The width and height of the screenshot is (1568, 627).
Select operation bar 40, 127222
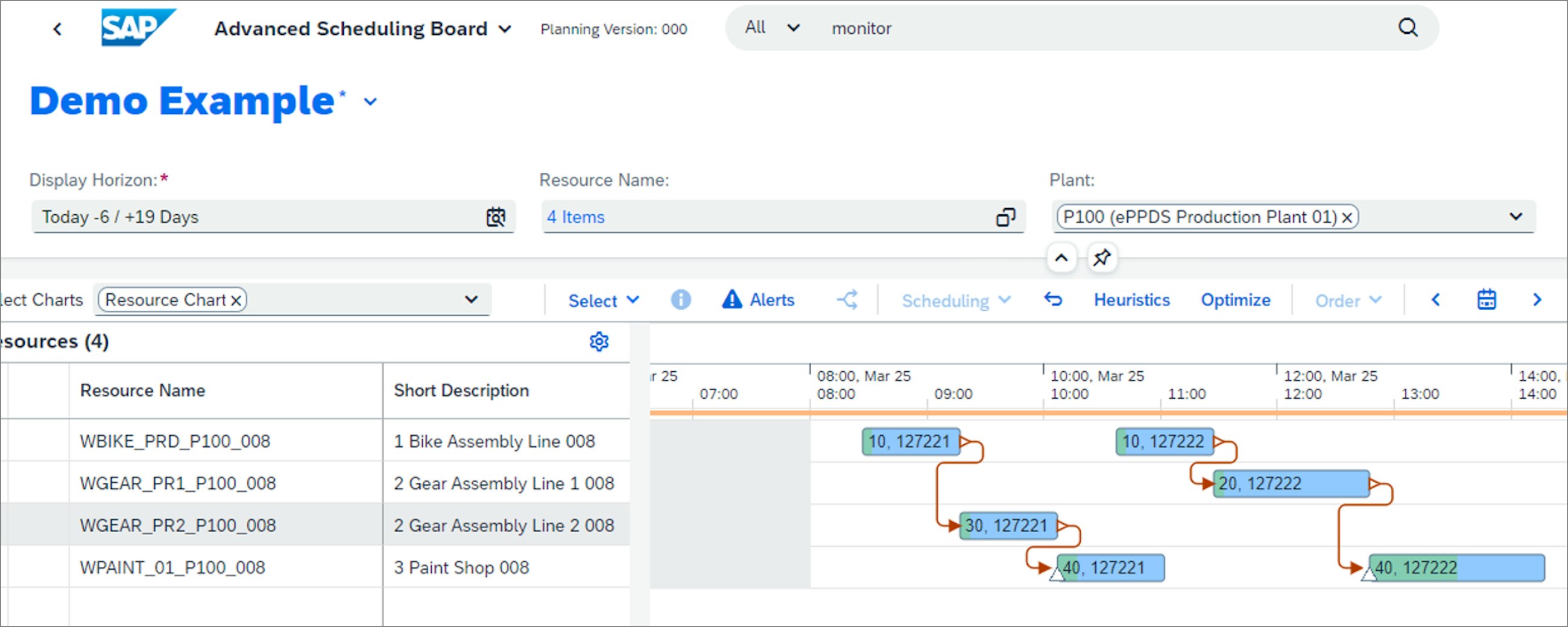click(x=1456, y=567)
